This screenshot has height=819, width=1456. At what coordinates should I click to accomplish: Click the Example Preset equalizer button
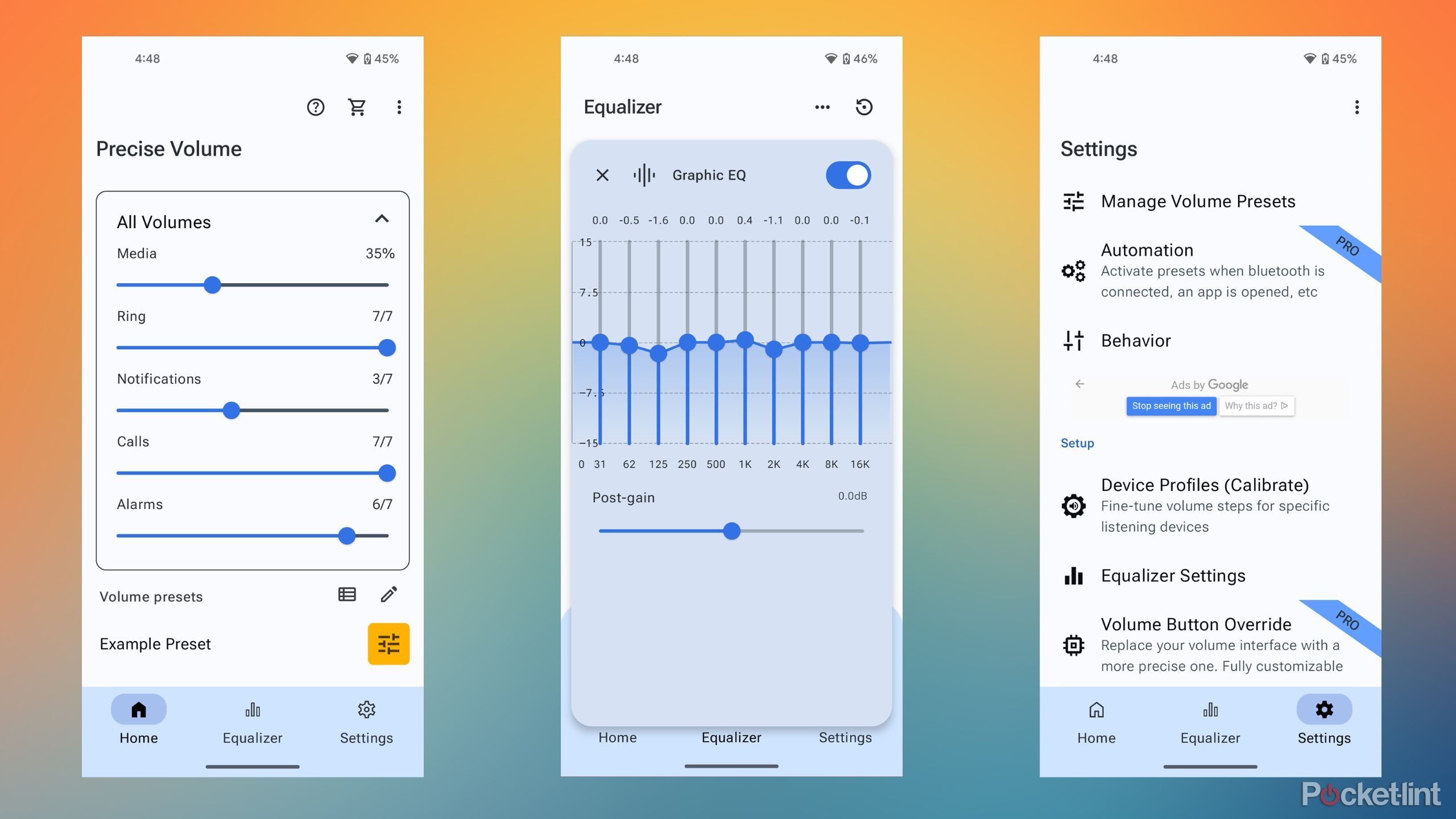click(x=388, y=644)
